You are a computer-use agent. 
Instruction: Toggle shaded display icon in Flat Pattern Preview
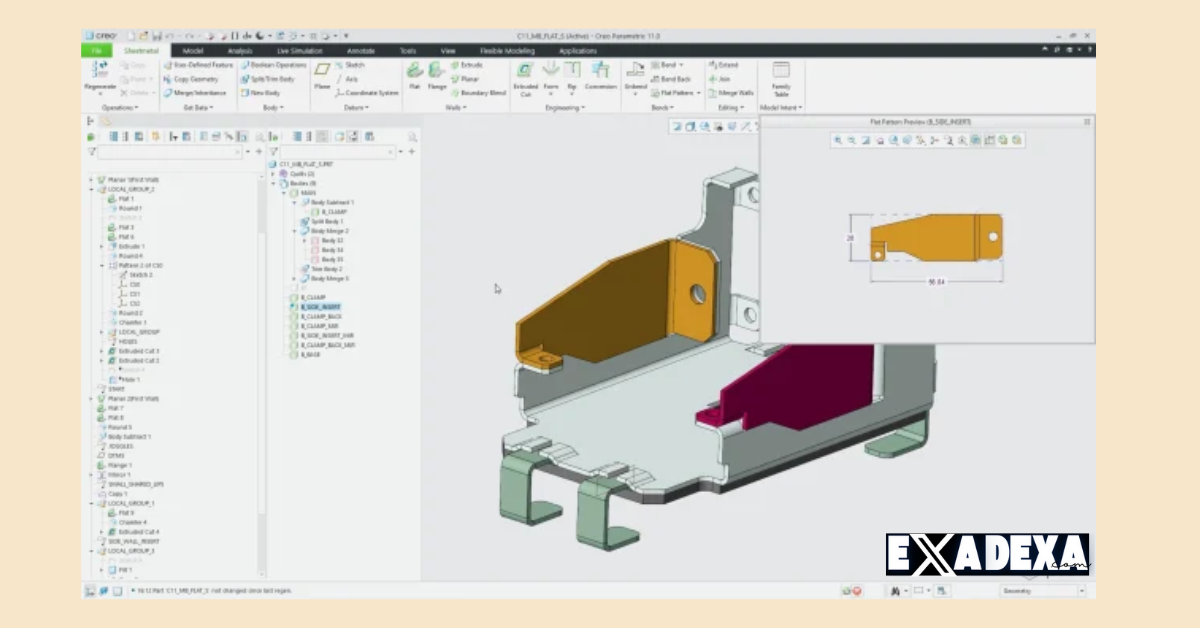[x=975, y=140]
